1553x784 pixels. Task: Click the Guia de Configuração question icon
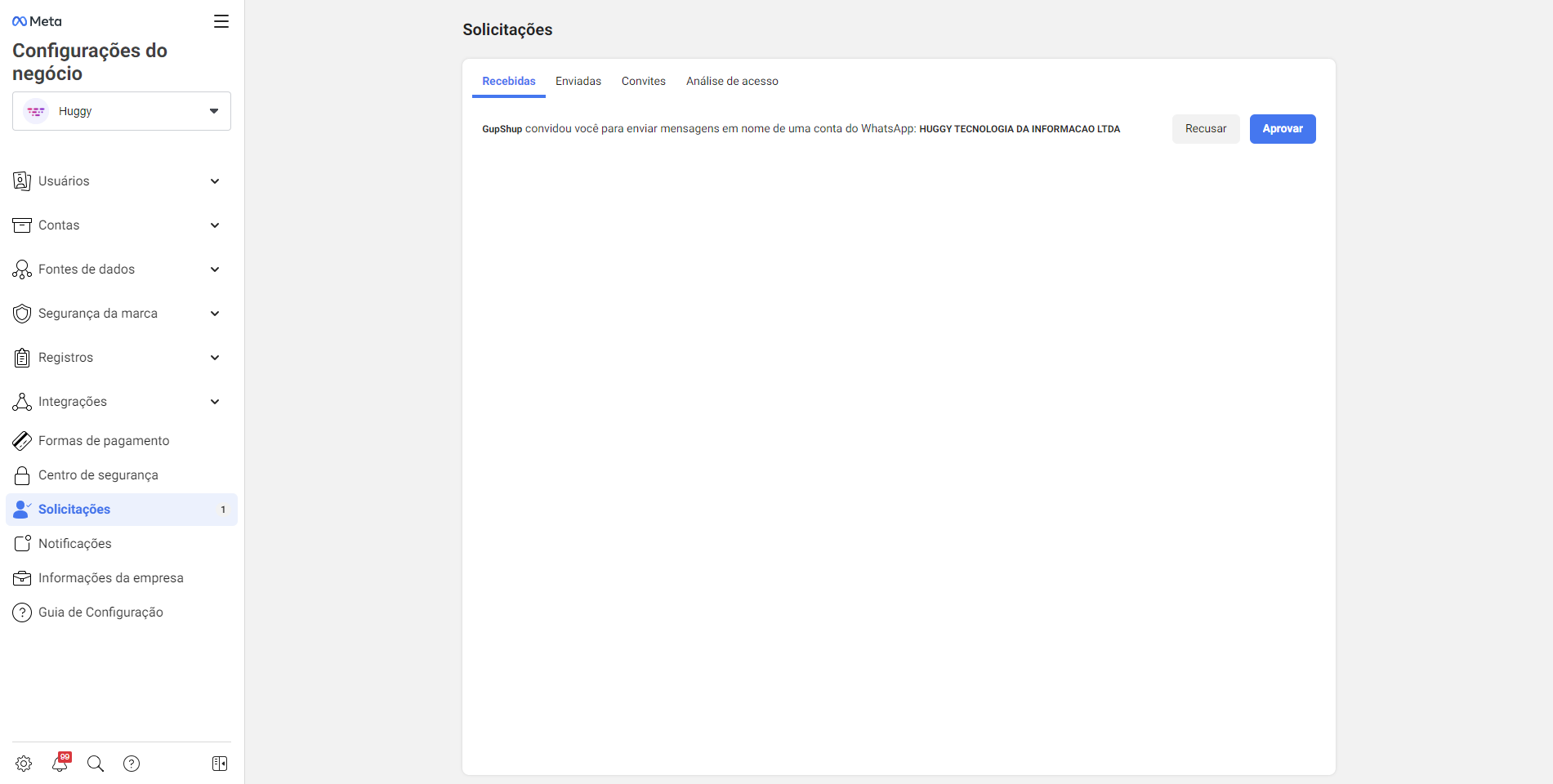[22, 612]
